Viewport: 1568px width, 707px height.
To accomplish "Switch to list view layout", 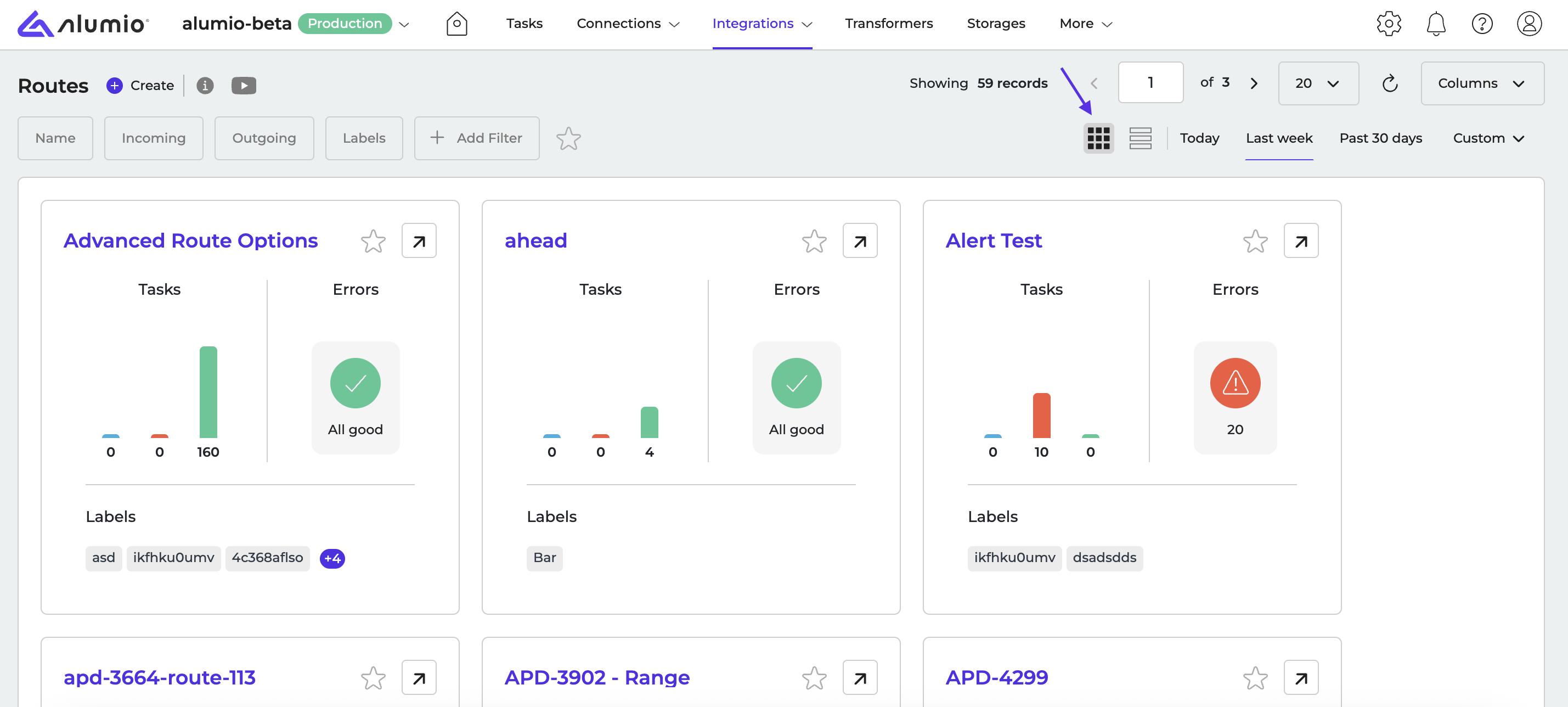I will click(x=1140, y=138).
